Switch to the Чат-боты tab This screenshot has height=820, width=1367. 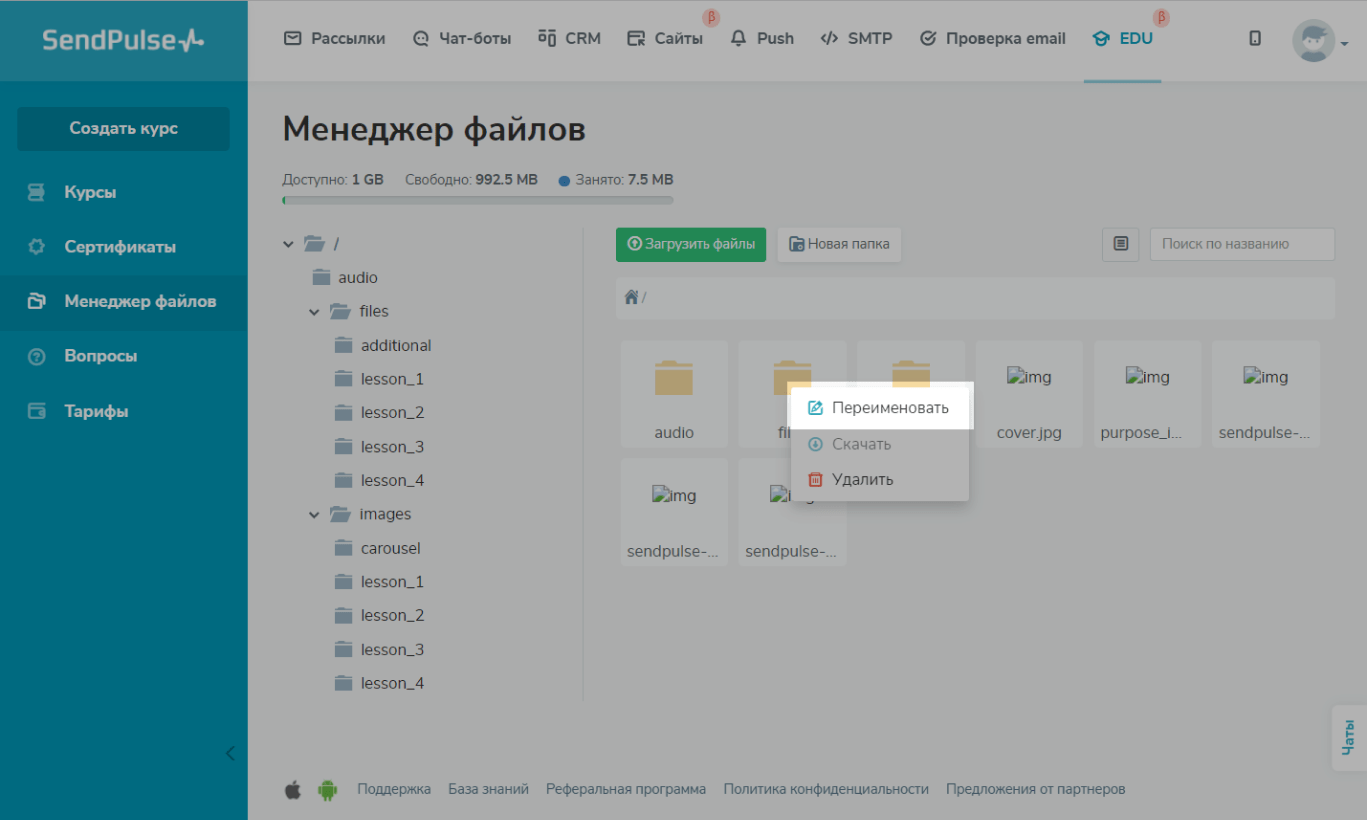[461, 39]
